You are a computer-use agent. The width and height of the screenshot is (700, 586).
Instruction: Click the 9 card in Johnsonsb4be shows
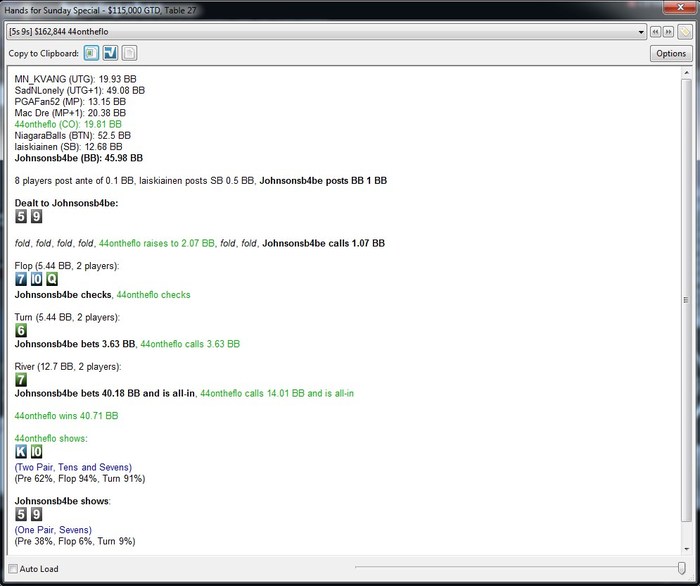37,514
